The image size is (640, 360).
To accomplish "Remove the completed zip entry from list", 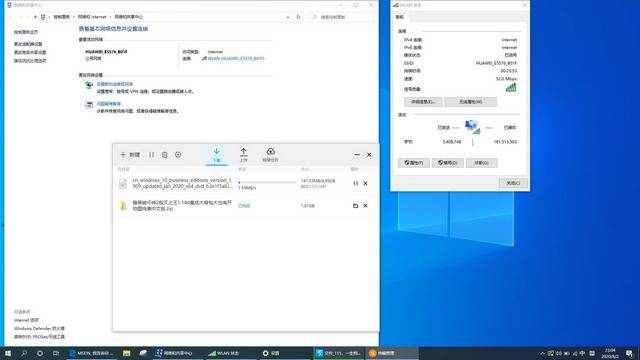I will tap(365, 206).
